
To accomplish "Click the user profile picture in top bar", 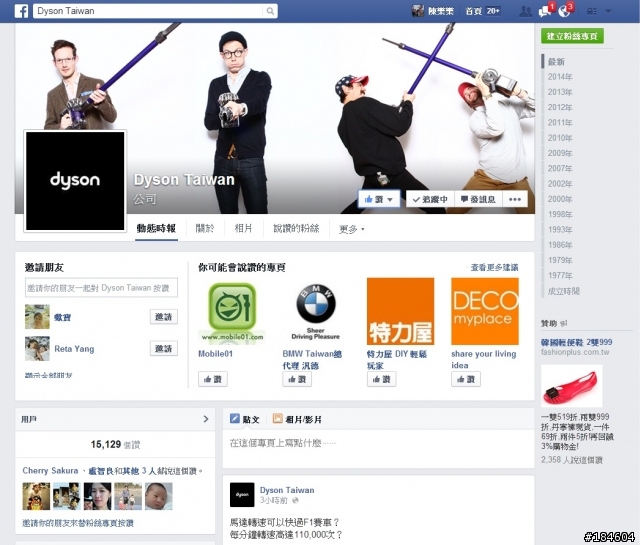I will click(x=418, y=11).
